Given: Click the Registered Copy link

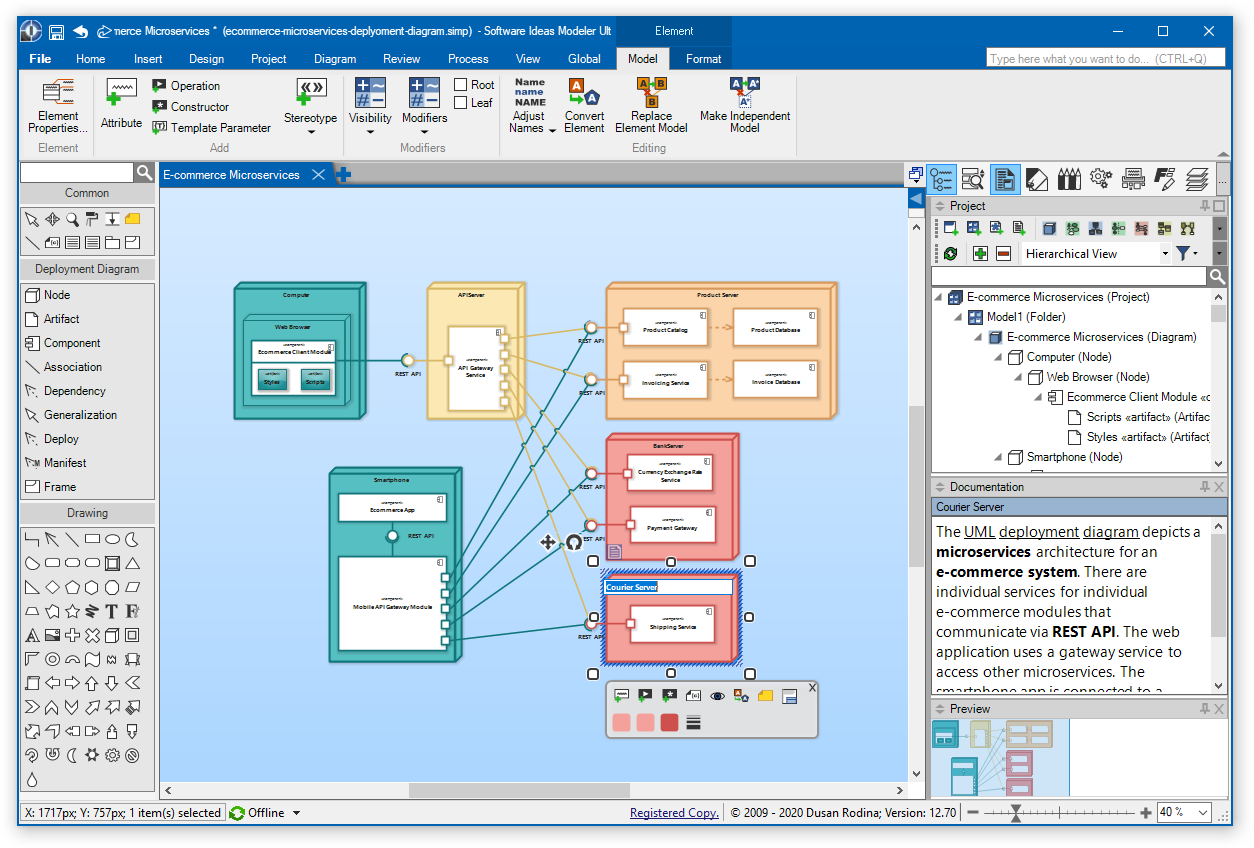Looking at the screenshot, I should (x=674, y=813).
